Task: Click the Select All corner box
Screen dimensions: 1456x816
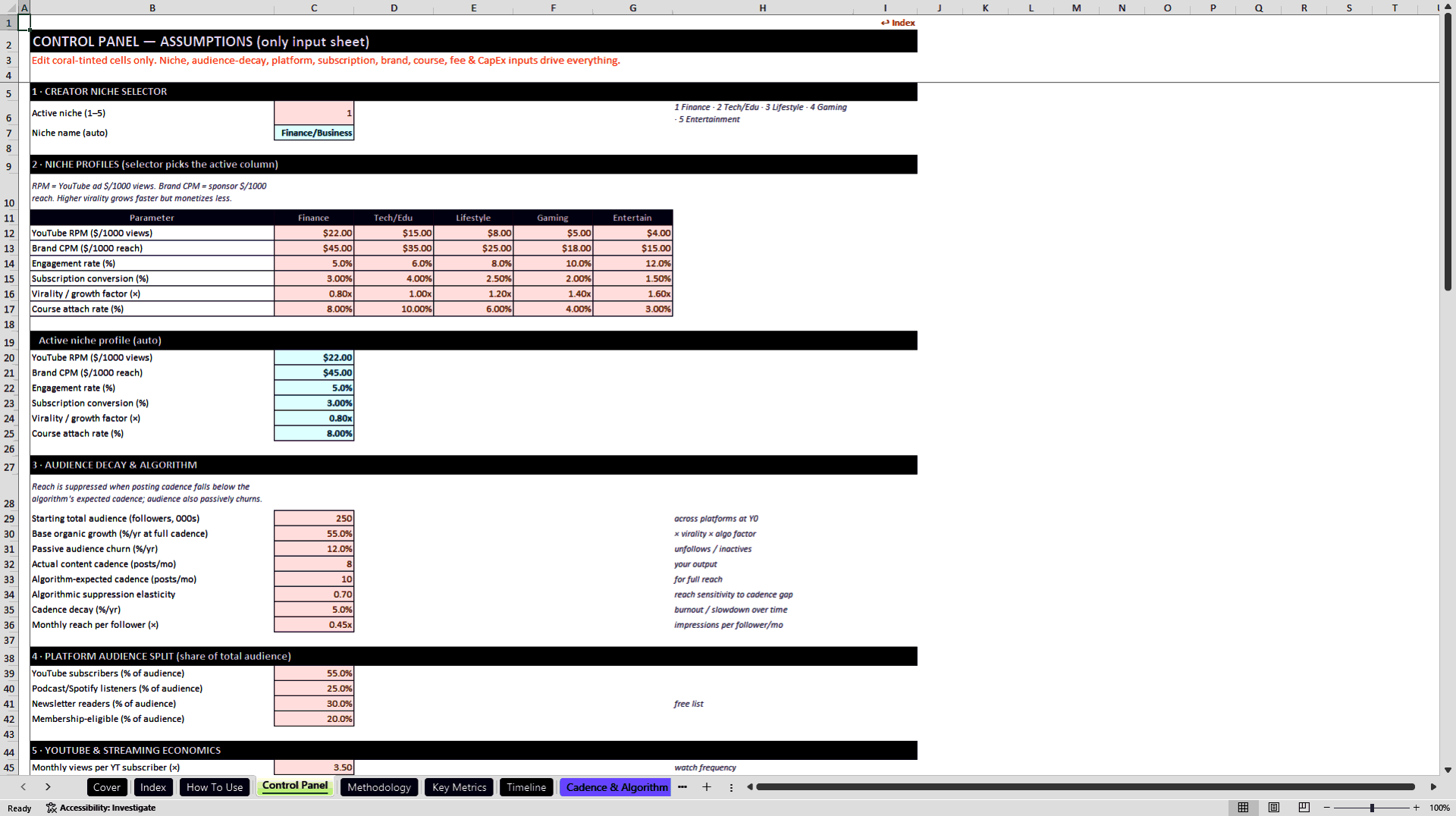Action: [x=9, y=8]
